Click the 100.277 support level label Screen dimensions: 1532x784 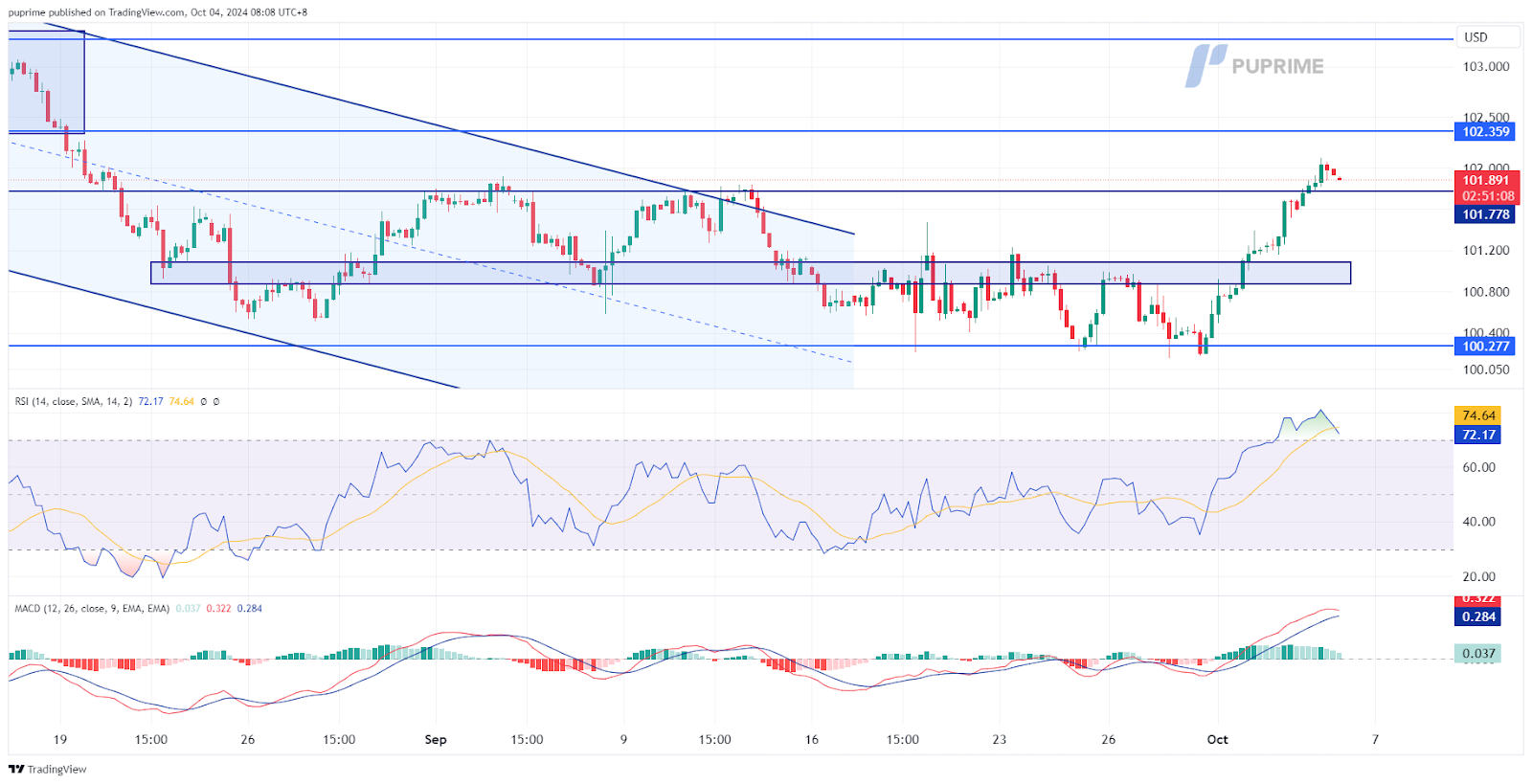pos(1486,347)
